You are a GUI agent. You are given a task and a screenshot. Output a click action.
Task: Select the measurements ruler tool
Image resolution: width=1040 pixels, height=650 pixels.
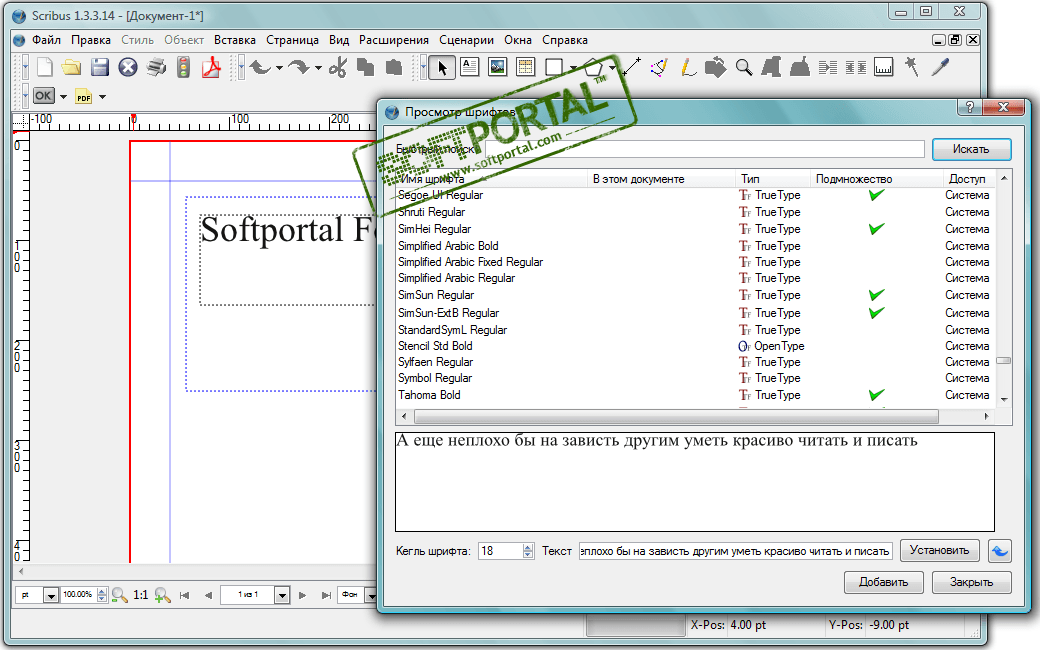pos(883,67)
